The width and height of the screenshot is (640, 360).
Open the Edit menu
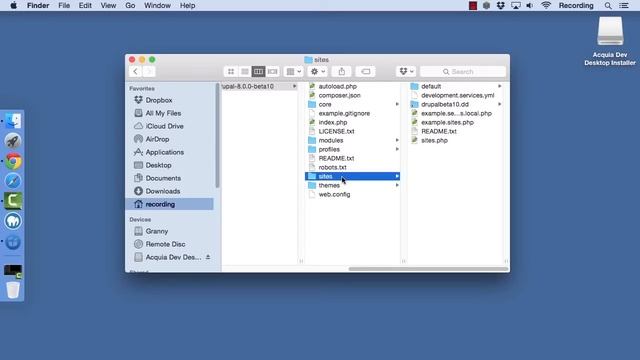pyautogui.click(x=85, y=6)
